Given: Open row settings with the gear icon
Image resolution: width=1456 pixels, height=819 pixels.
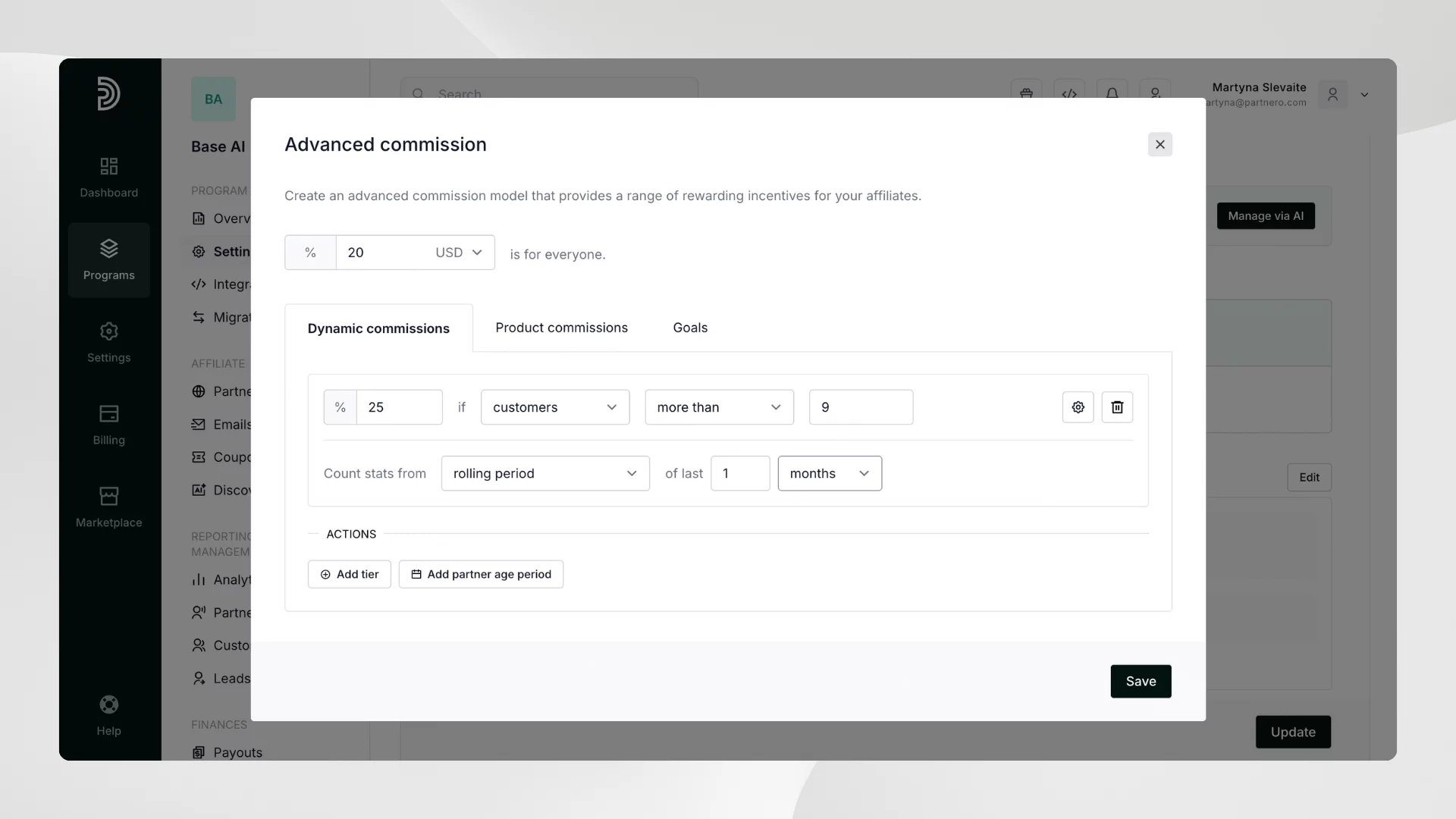Looking at the screenshot, I should [x=1078, y=407].
